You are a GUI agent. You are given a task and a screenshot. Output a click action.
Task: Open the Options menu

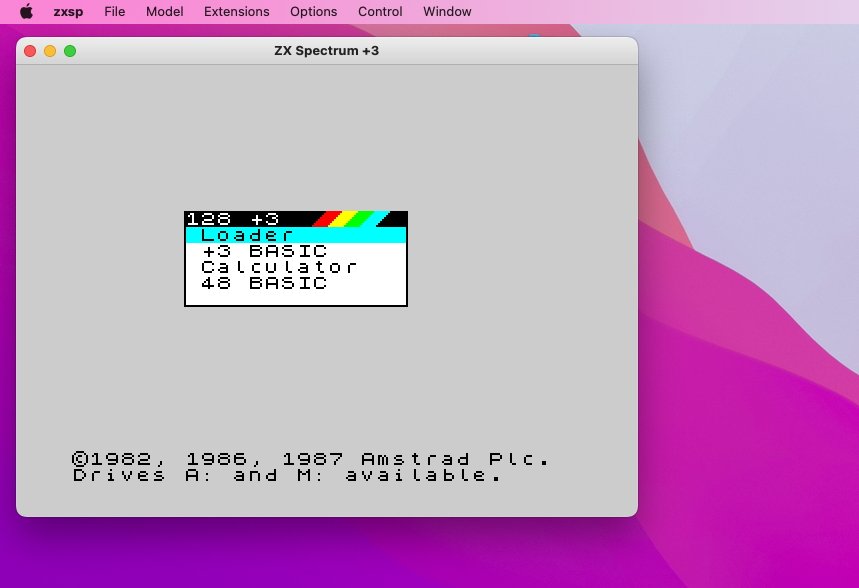pyautogui.click(x=313, y=12)
